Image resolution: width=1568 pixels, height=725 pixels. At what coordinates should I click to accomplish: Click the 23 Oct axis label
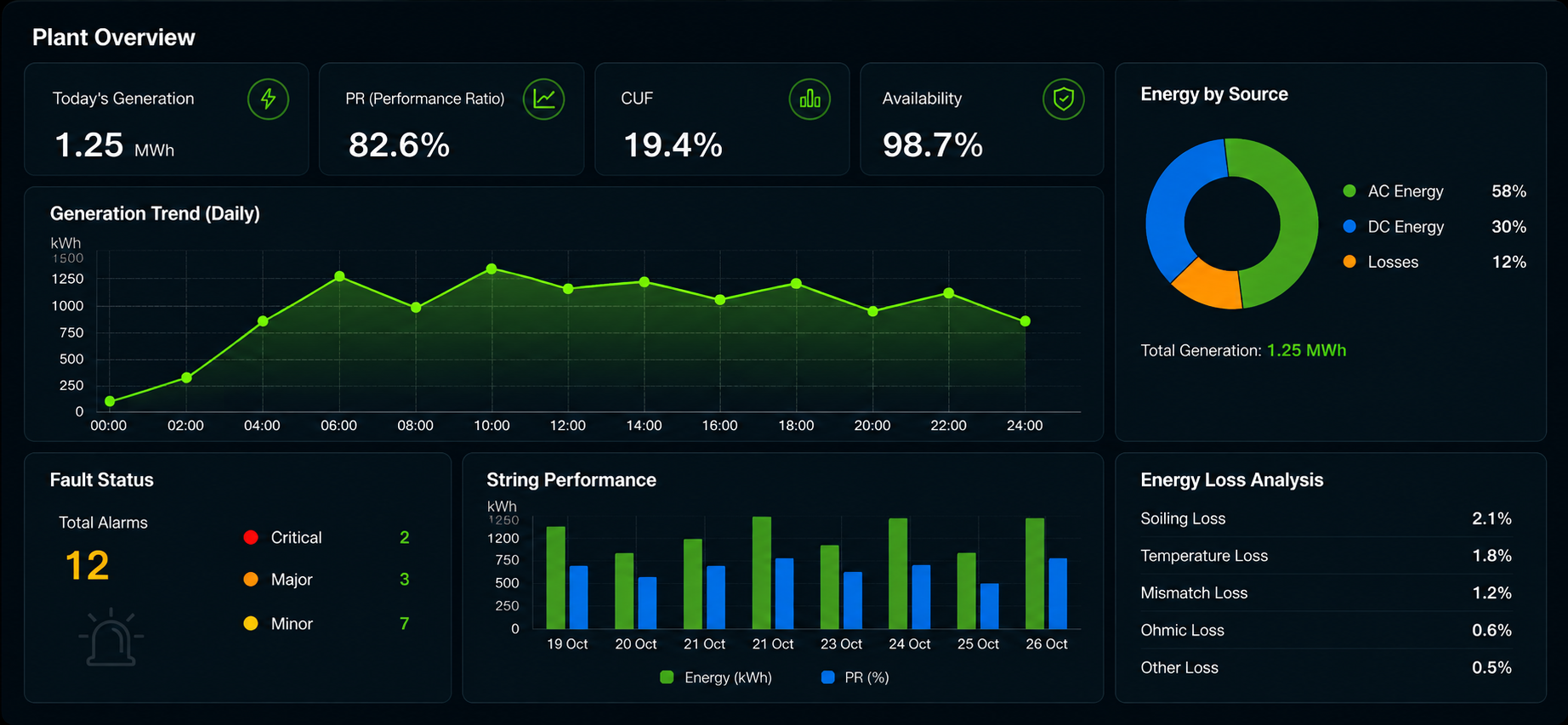[841, 644]
